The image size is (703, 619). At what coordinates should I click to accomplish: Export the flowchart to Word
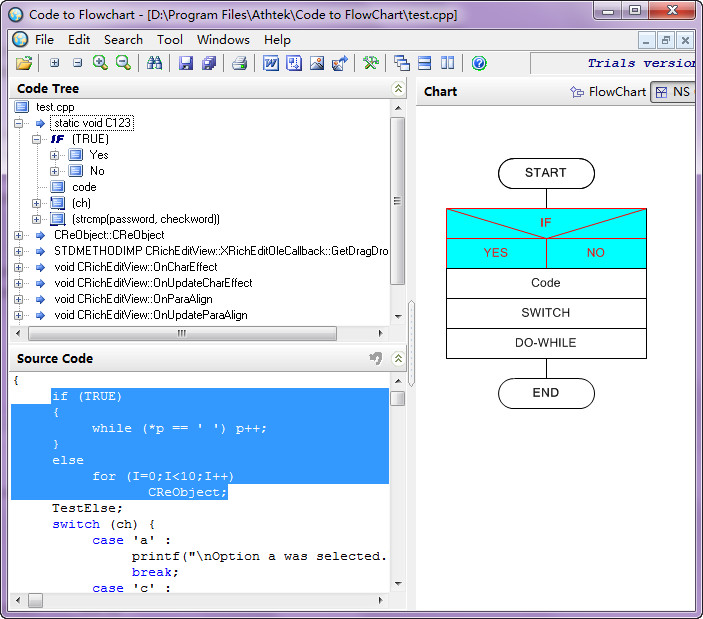point(271,63)
